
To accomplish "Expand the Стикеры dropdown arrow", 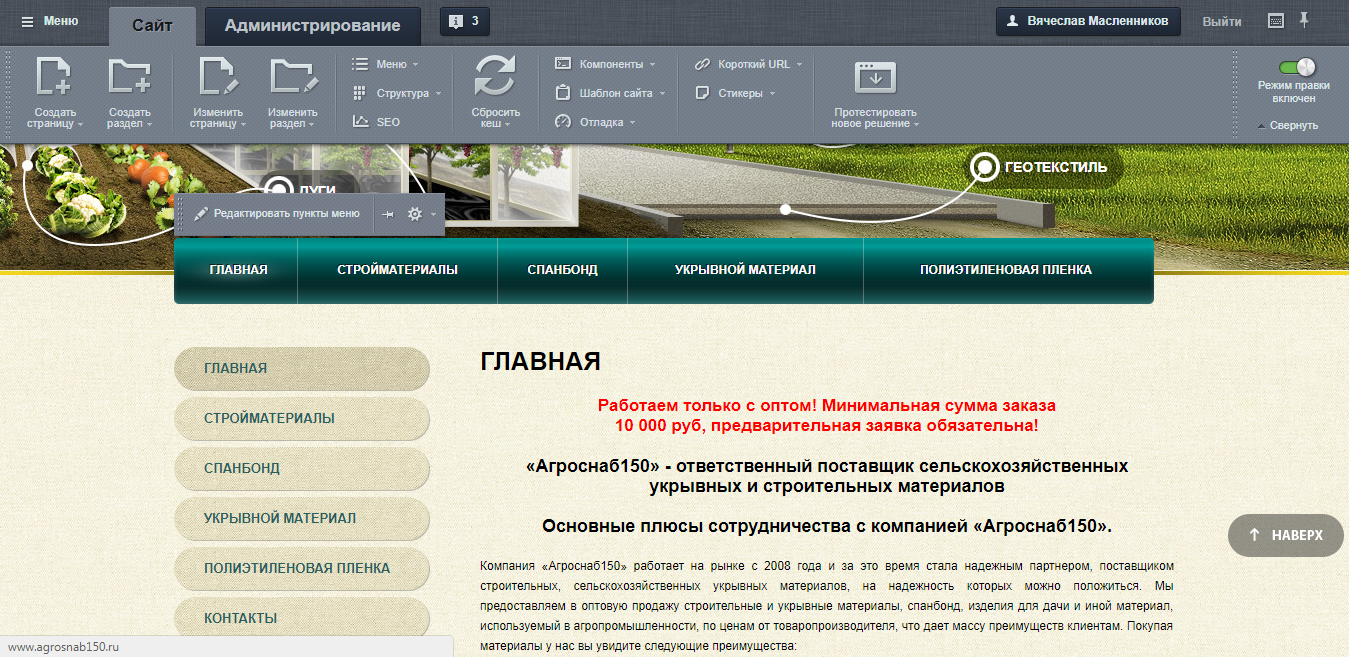I will (772, 93).
